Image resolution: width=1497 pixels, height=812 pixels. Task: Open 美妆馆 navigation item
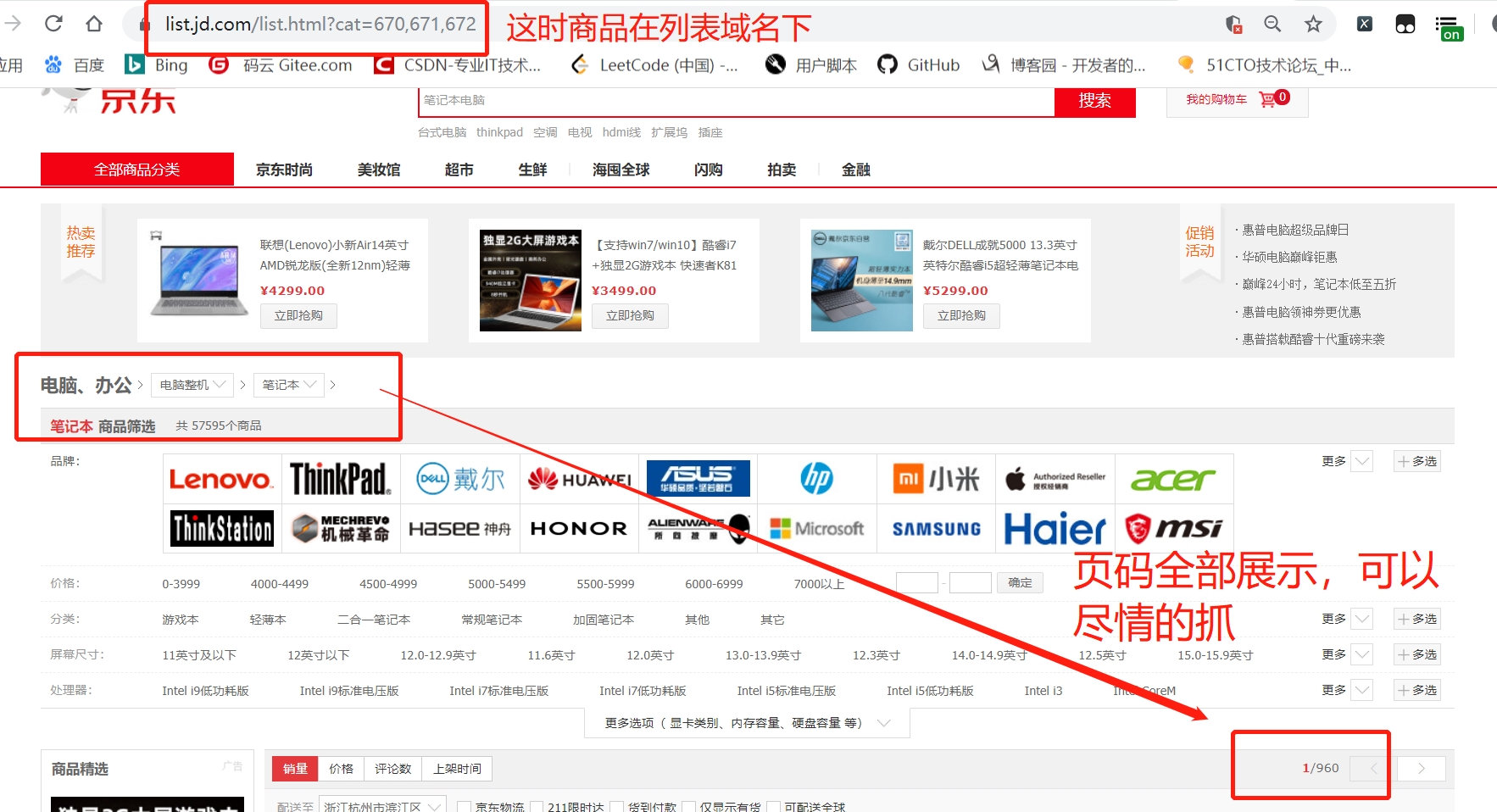[x=379, y=170]
